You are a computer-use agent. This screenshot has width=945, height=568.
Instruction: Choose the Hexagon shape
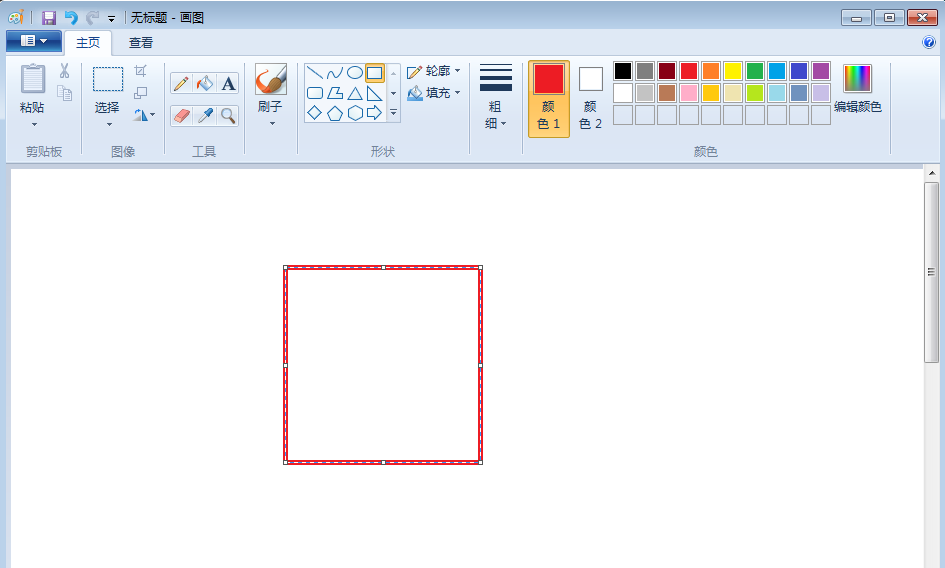coord(355,113)
